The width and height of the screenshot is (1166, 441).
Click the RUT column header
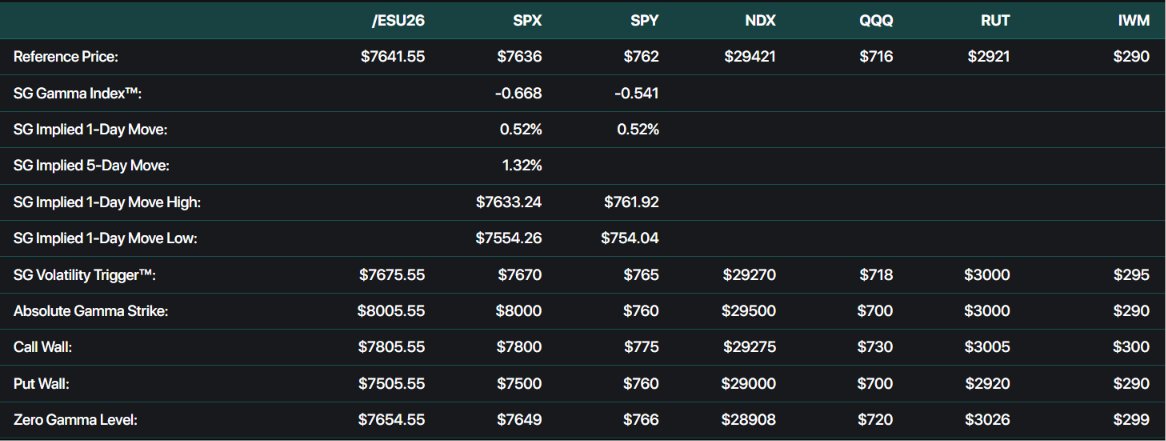pos(995,21)
